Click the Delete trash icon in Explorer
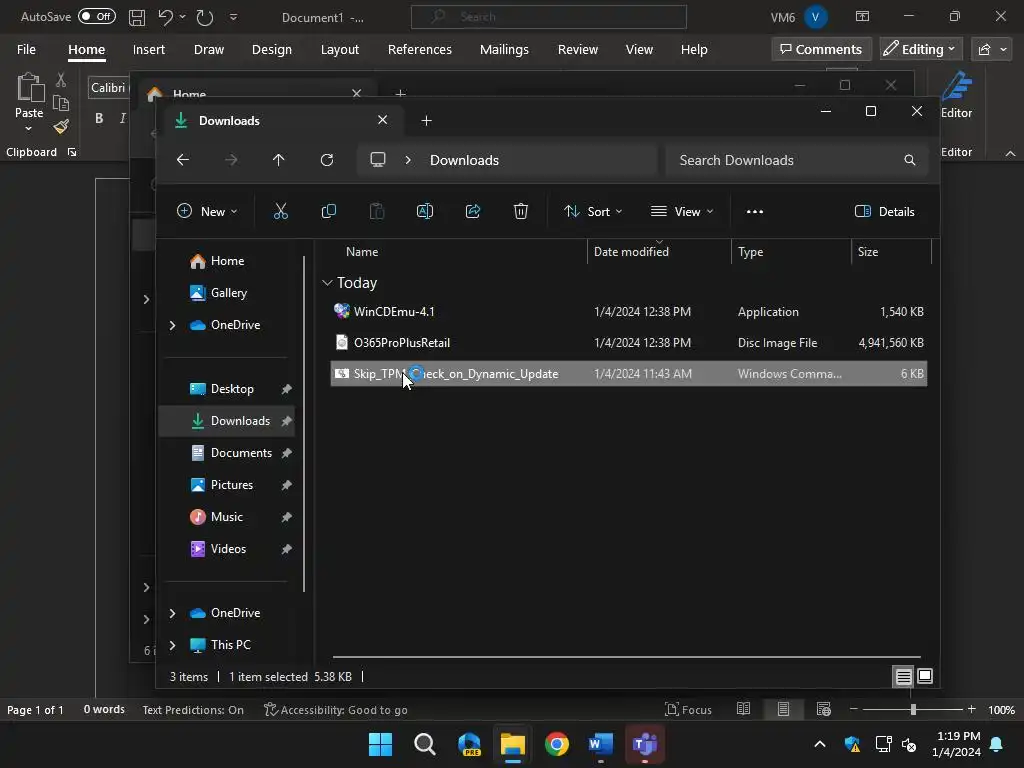Image resolution: width=1024 pixels, height=768 pixels. click(x=520, y=212)
